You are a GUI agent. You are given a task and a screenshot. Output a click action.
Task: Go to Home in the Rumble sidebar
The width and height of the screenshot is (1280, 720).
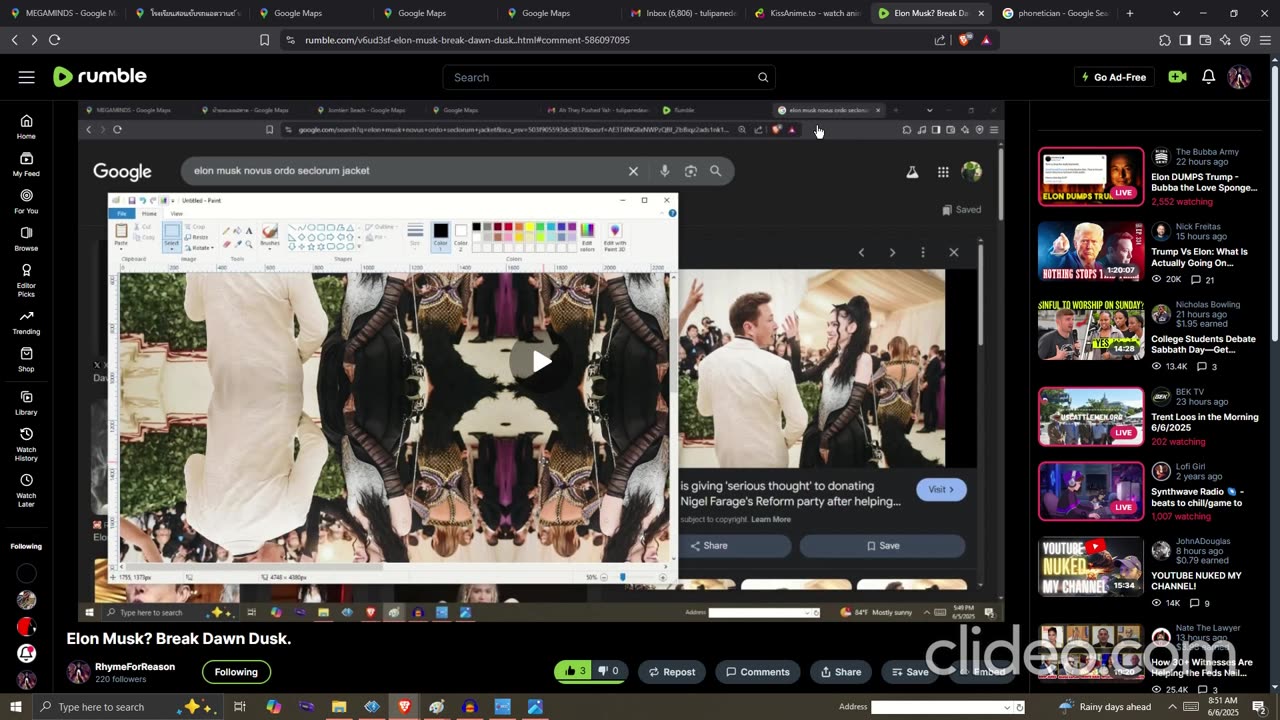coord(26,127)
